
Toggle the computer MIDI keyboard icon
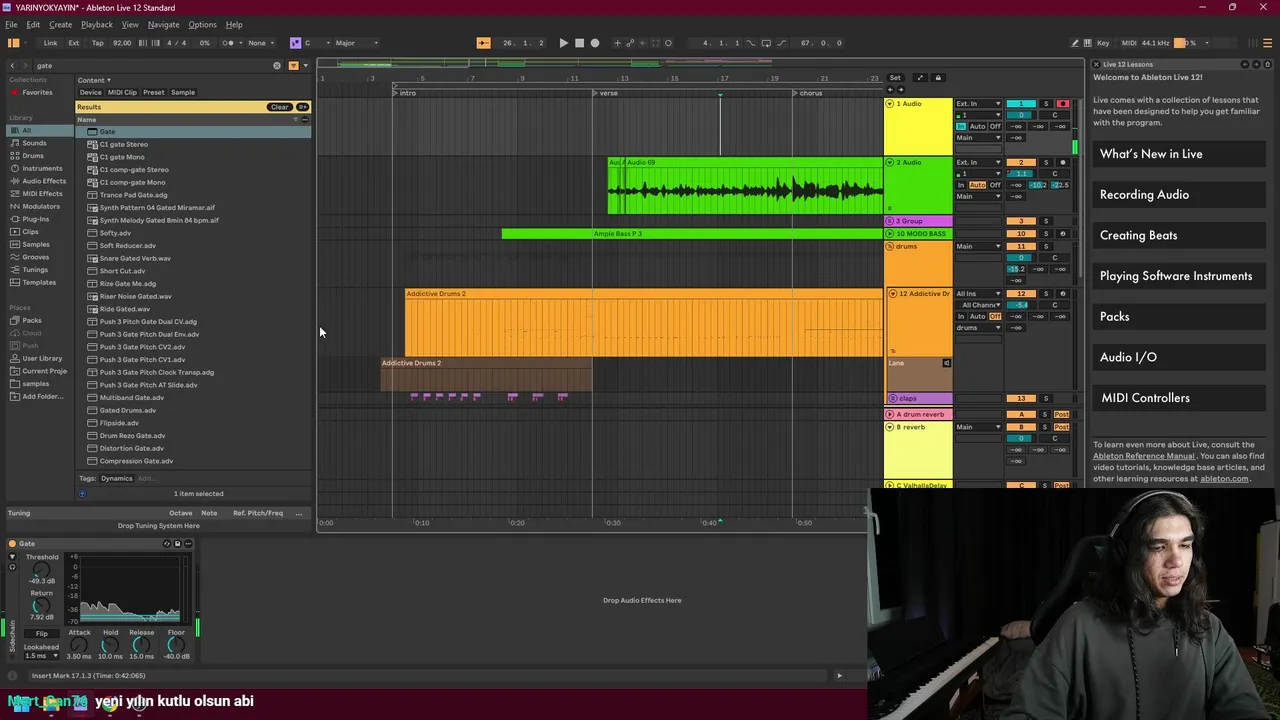click(1088, 43)
